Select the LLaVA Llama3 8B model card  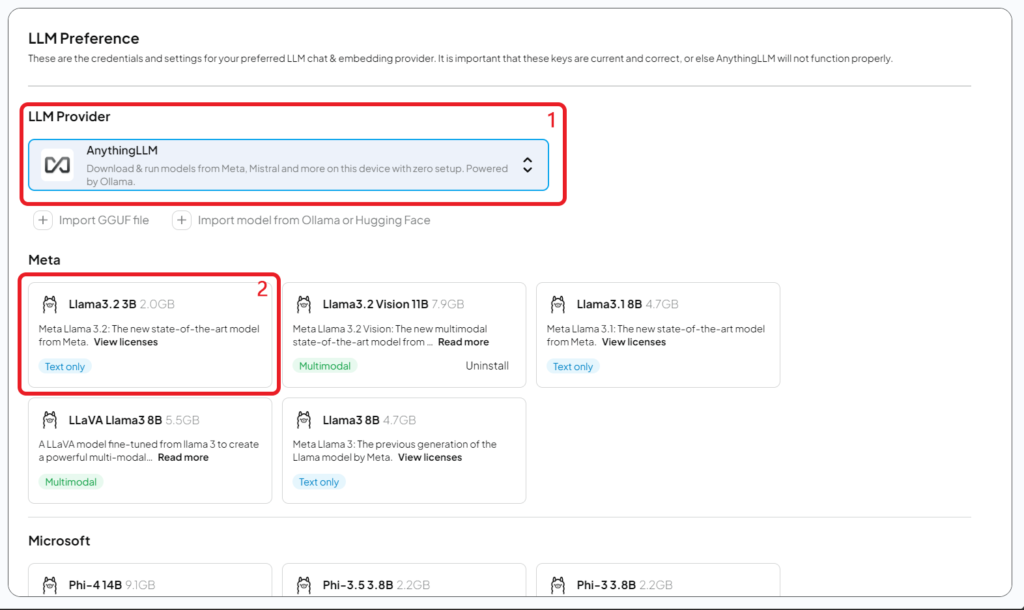point(150,451)
